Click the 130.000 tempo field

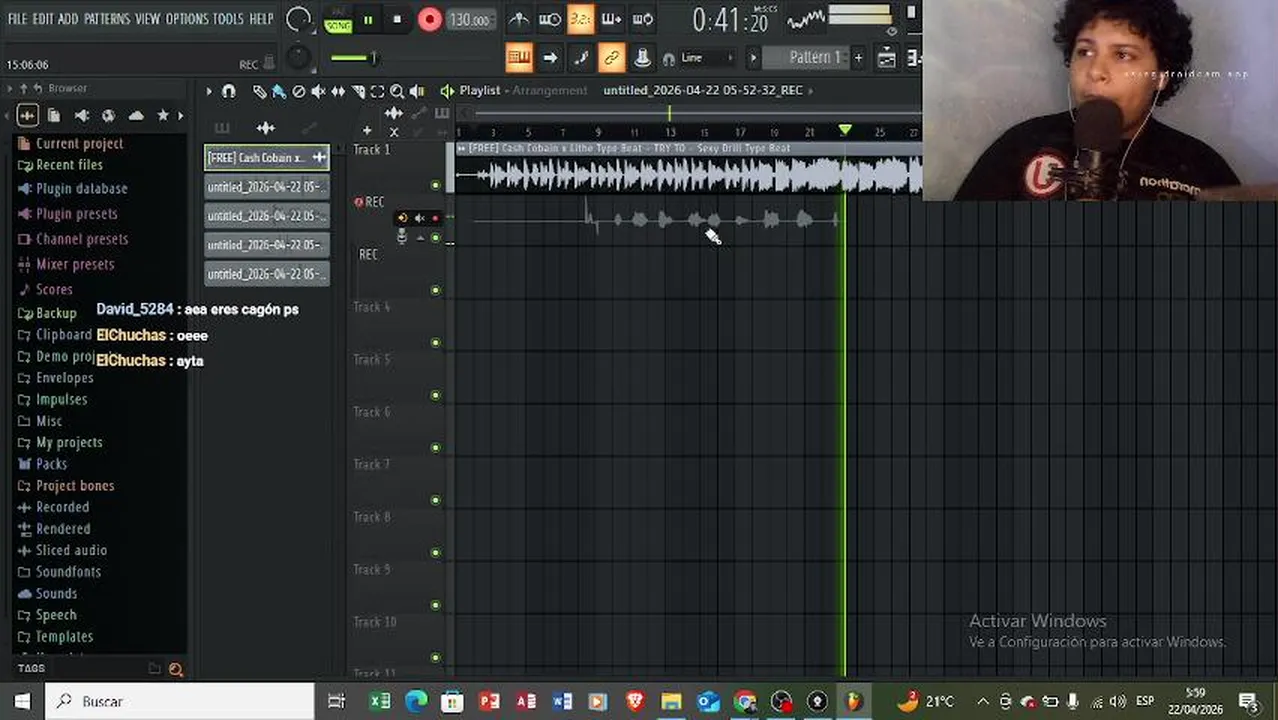(469, 20)
